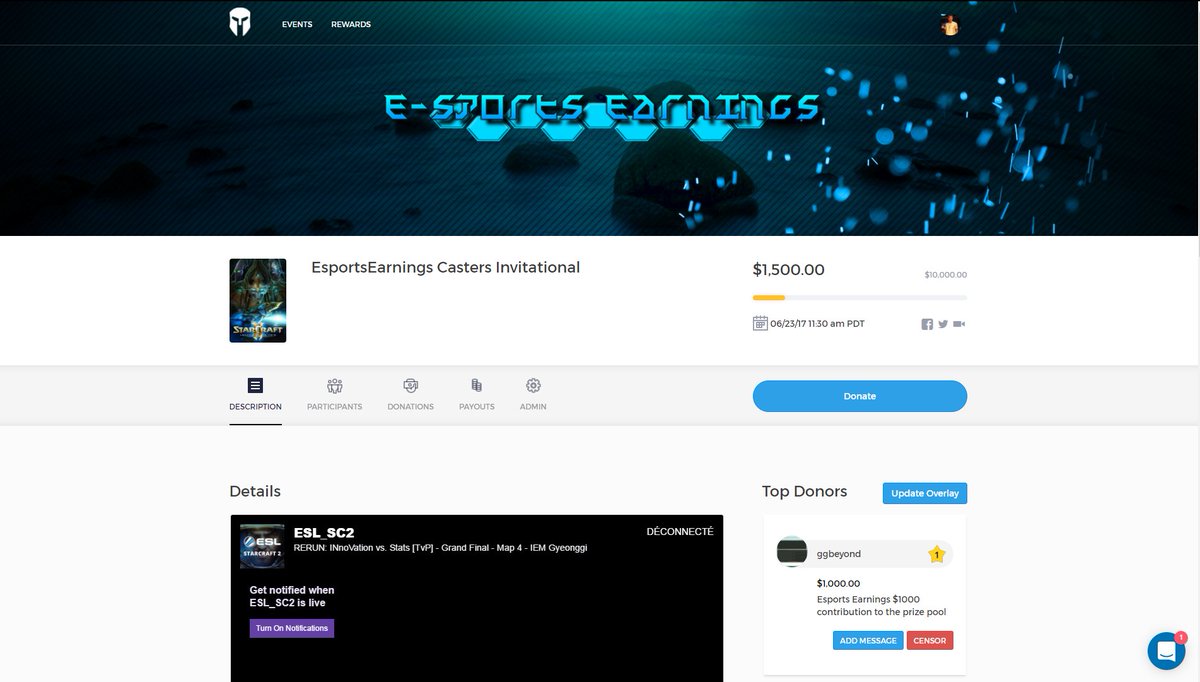Viewport: 1200px width, 682px height.
Task: Switch to the Admin tab label
Action: coord(533,407)
